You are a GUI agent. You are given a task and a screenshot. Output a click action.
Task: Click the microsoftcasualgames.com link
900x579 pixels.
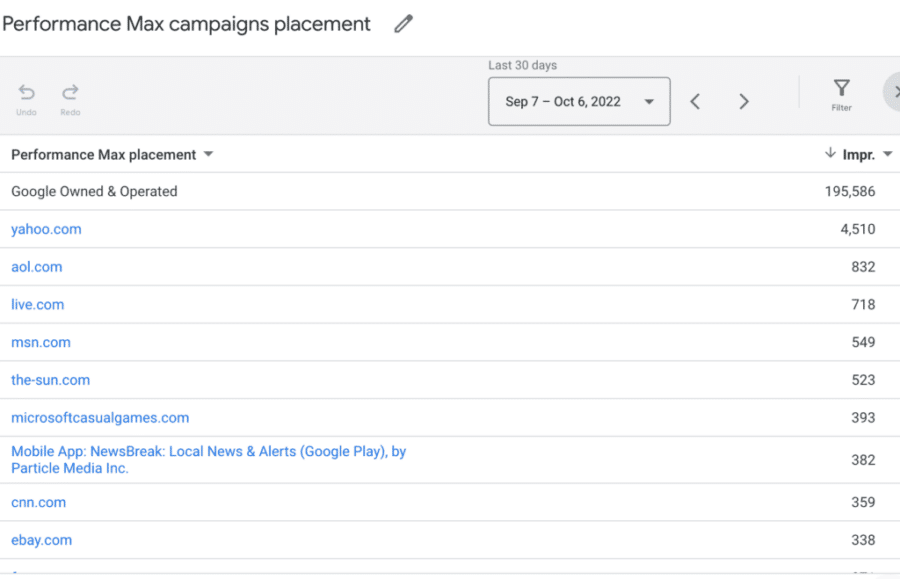100,418
